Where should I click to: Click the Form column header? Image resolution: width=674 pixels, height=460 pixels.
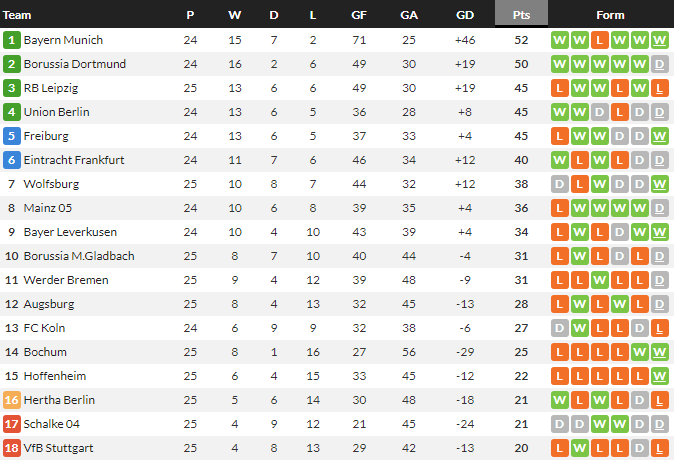click(610, 15)
